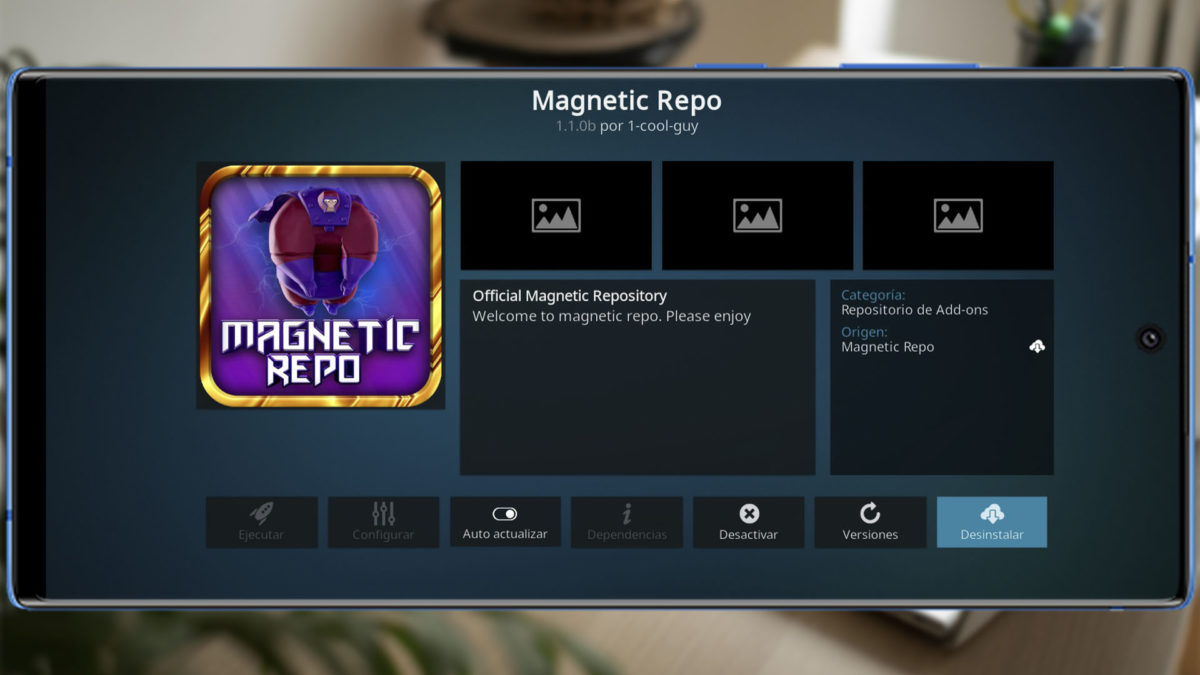Screen dimensions: 1200x675
Task: Click the Official Magnetic Repository description text
Action: [x=569, y=296]
